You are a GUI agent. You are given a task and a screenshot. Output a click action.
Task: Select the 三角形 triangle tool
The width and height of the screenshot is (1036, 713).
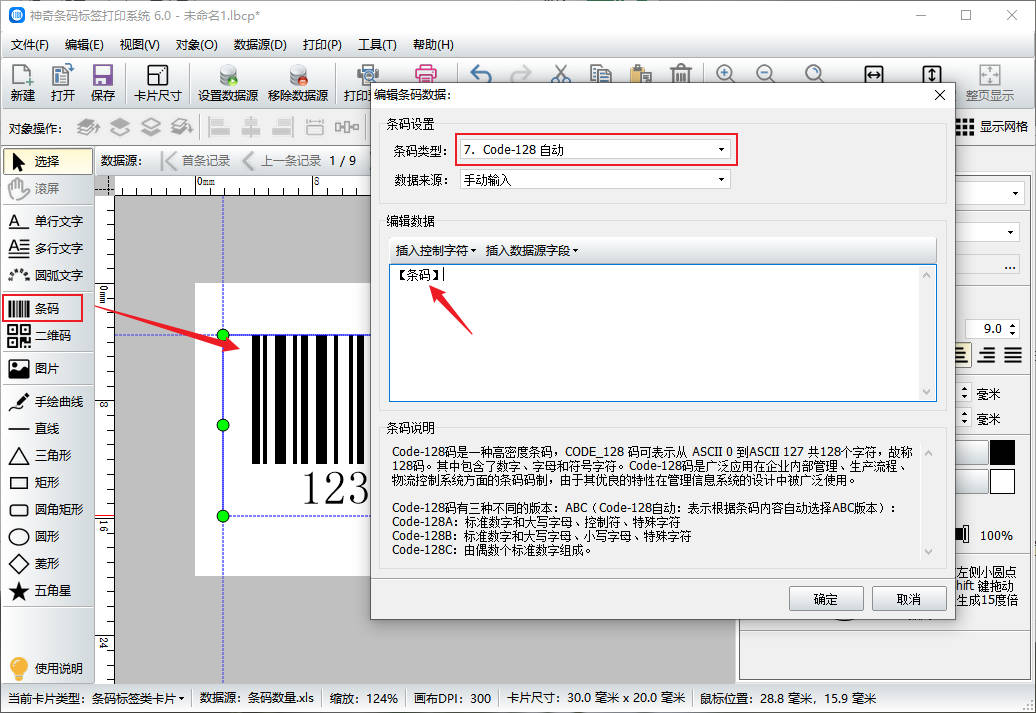tap(46, 455)
